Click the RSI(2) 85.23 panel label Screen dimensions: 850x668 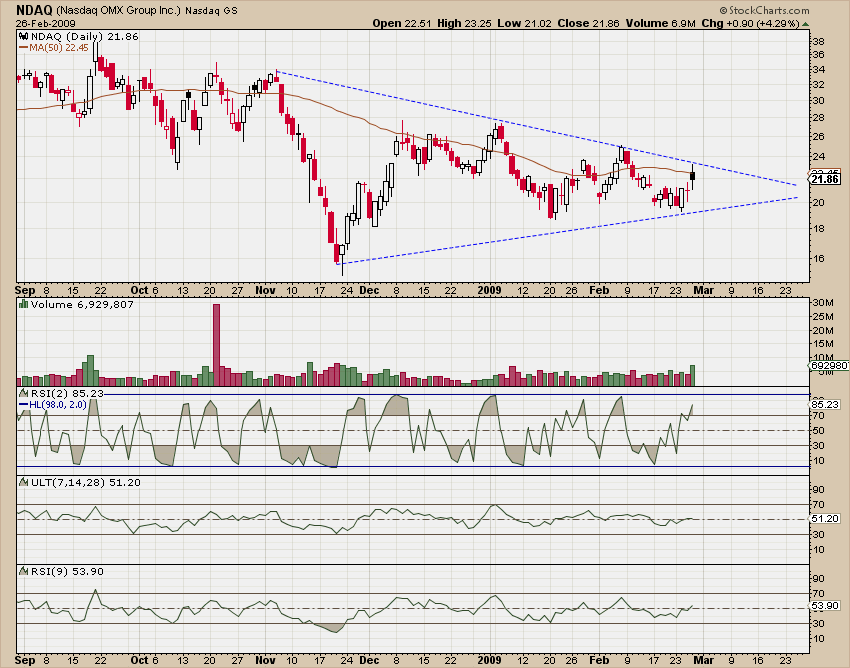pos(67,394)
